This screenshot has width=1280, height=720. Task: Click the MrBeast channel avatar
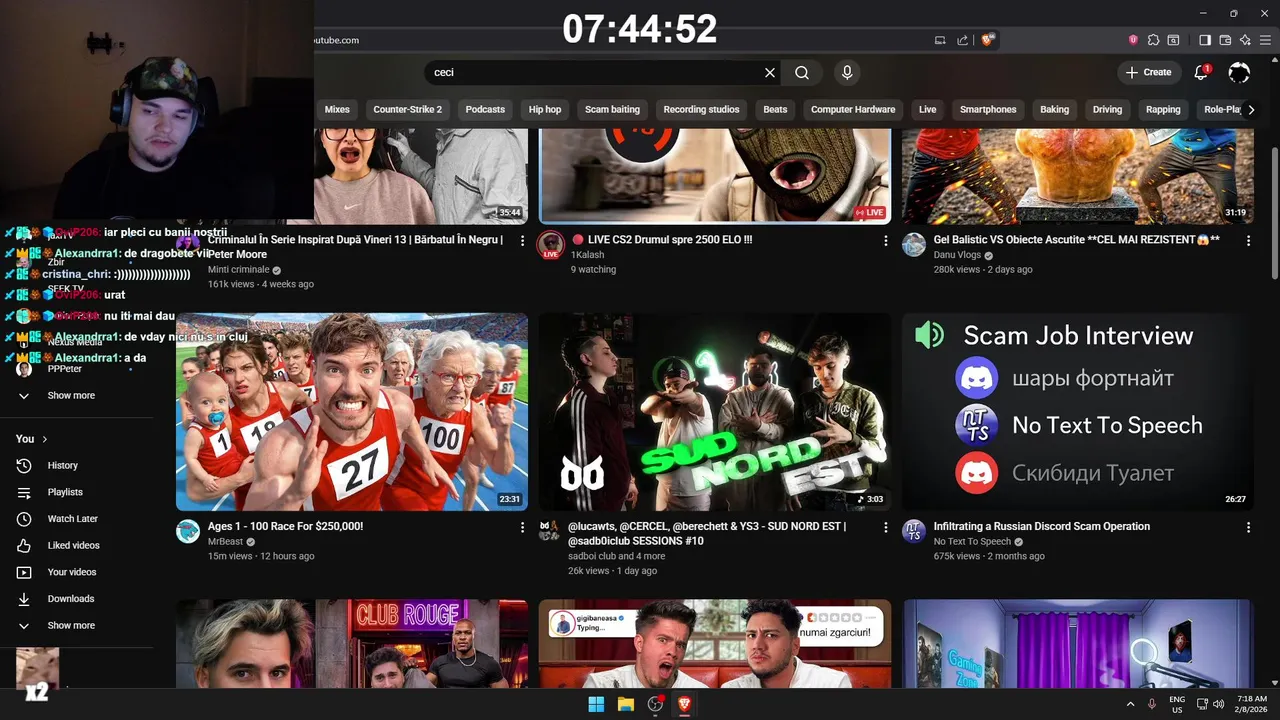click(188, 531)
